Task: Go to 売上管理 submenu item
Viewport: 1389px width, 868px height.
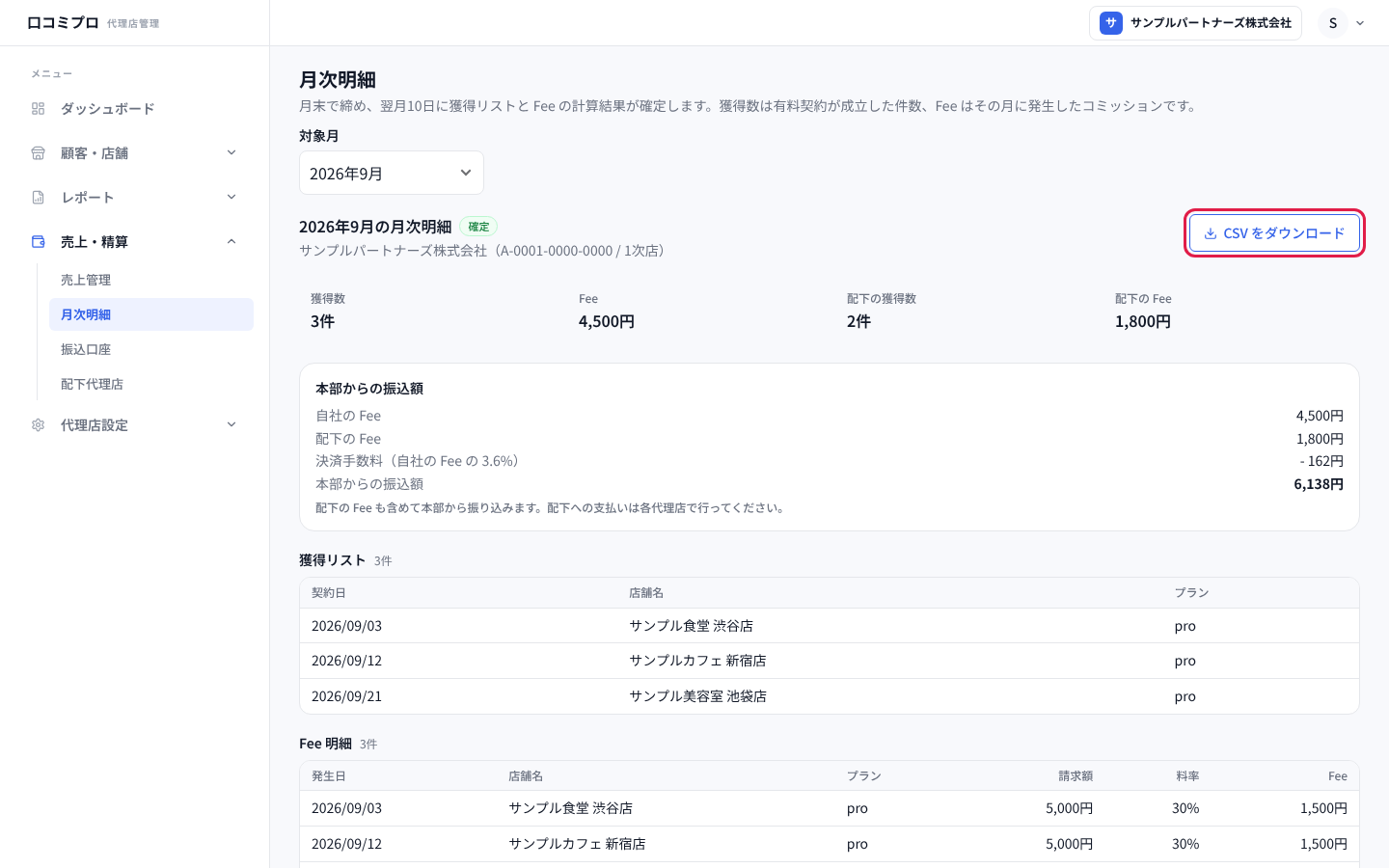Action: click(151, 280)
